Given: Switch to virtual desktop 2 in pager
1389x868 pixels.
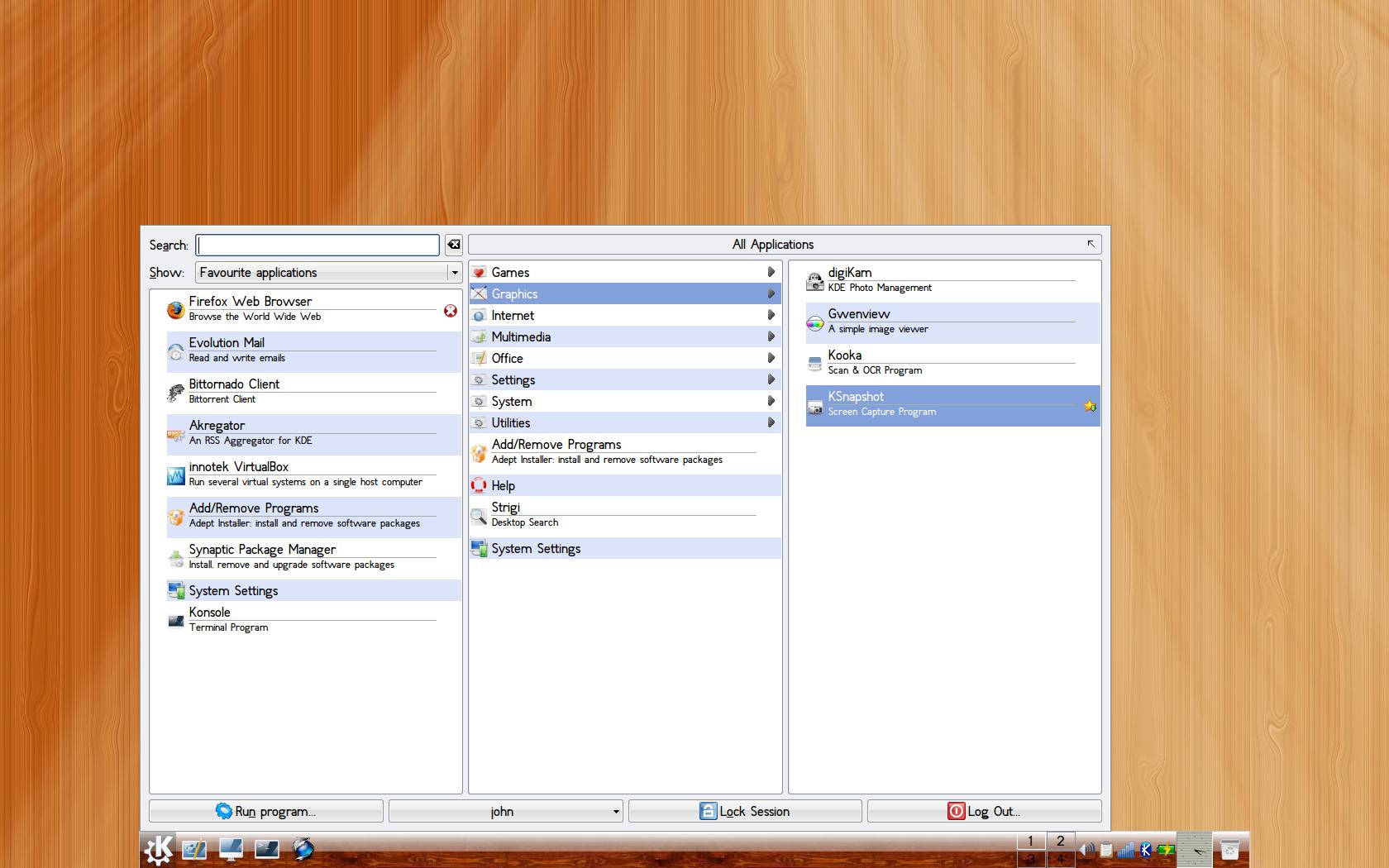Looking at the screenshot, I should [x=1061, y=842].
